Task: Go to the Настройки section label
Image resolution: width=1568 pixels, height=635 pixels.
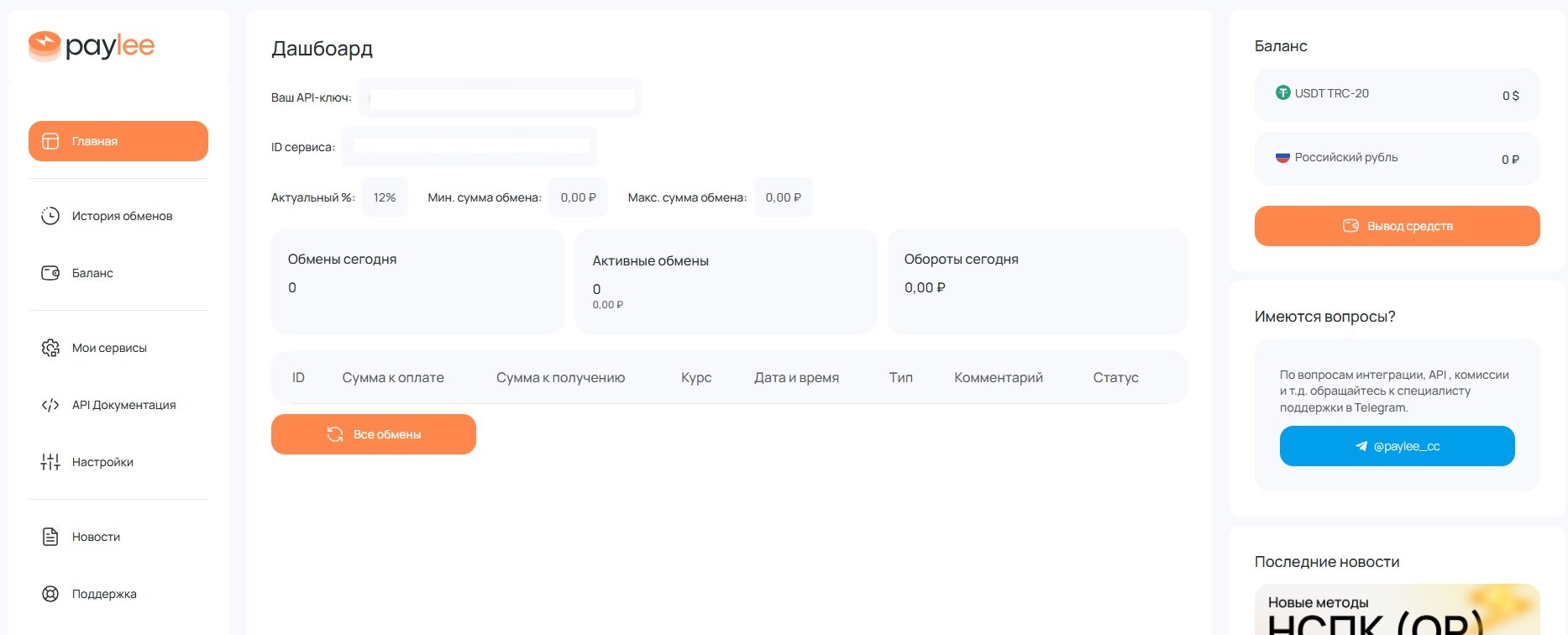Action: [x=102, y=462]
